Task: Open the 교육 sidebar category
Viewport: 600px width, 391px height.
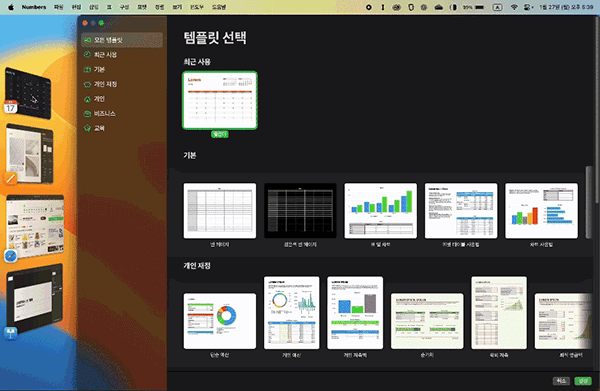Action: pyautogui.click(x=122, y=128)
